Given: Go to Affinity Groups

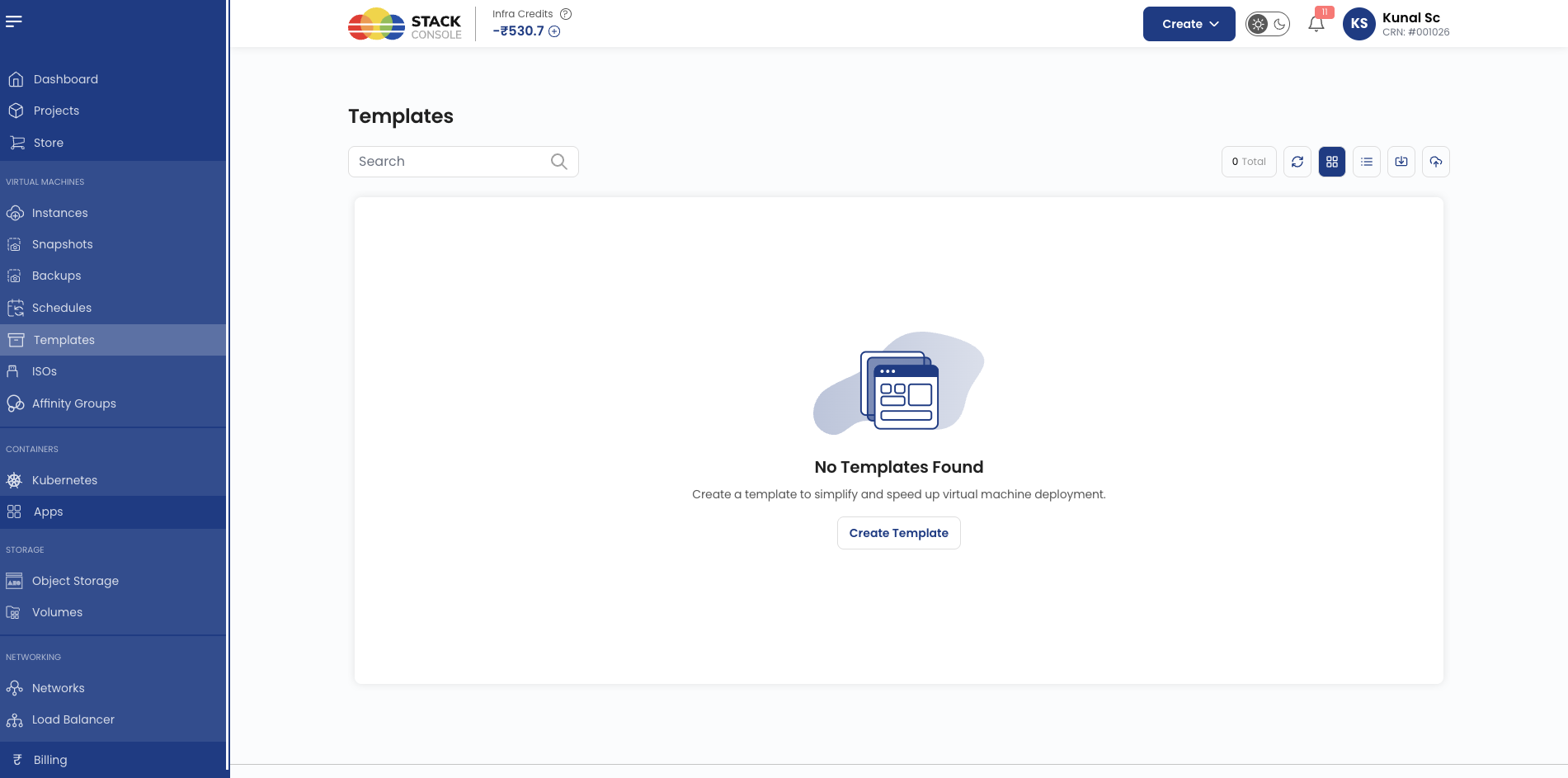Looking at the screenshot, I should (113, 403).
